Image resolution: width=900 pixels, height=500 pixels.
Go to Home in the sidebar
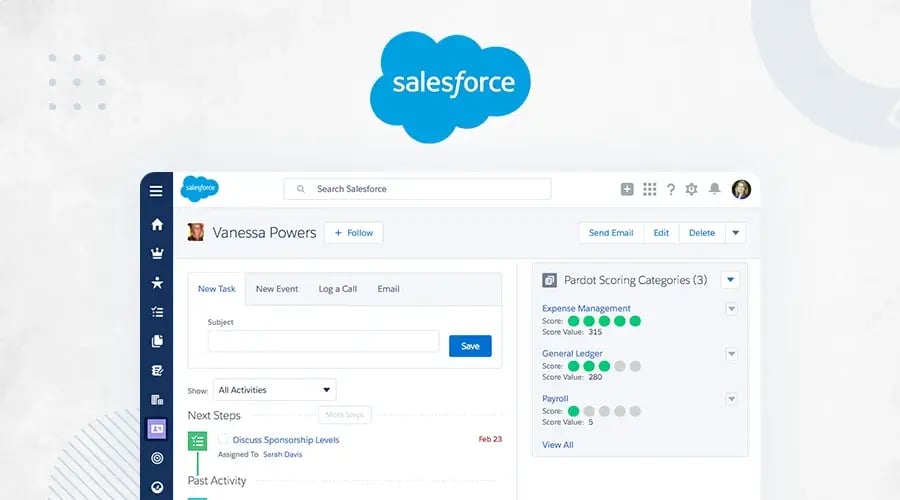tap(157, 224)
